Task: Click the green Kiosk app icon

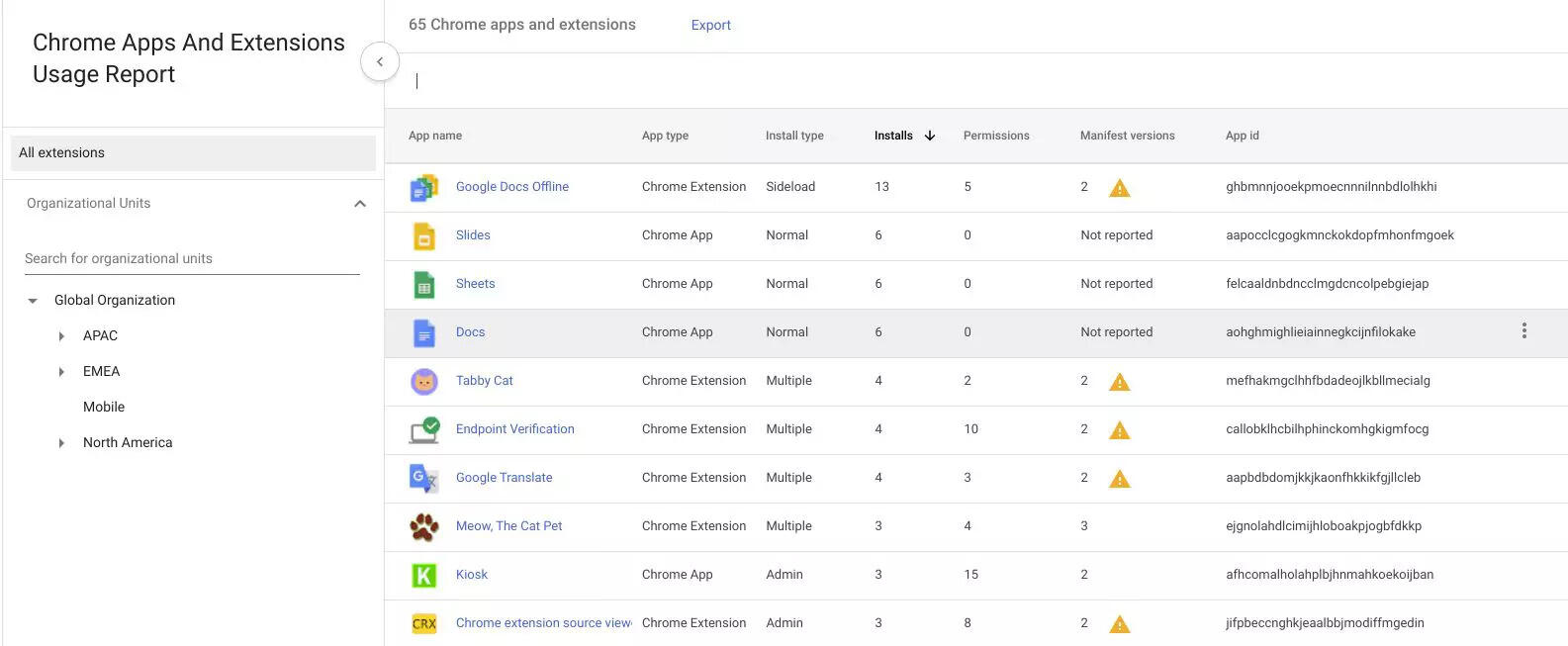Action: 423,575
